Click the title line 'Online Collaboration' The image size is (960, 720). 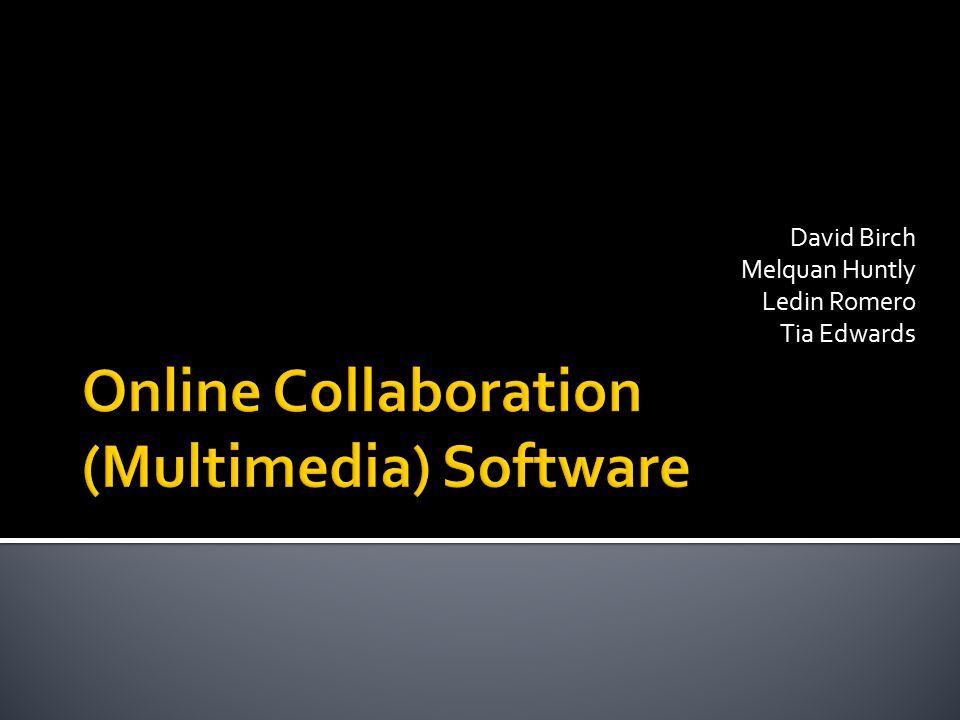362,391
